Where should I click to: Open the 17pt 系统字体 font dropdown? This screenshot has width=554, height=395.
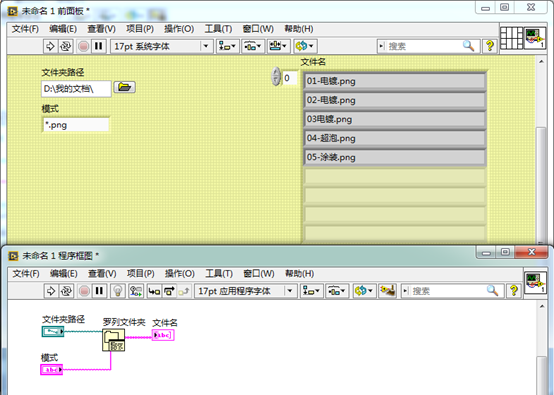(162, 46)
